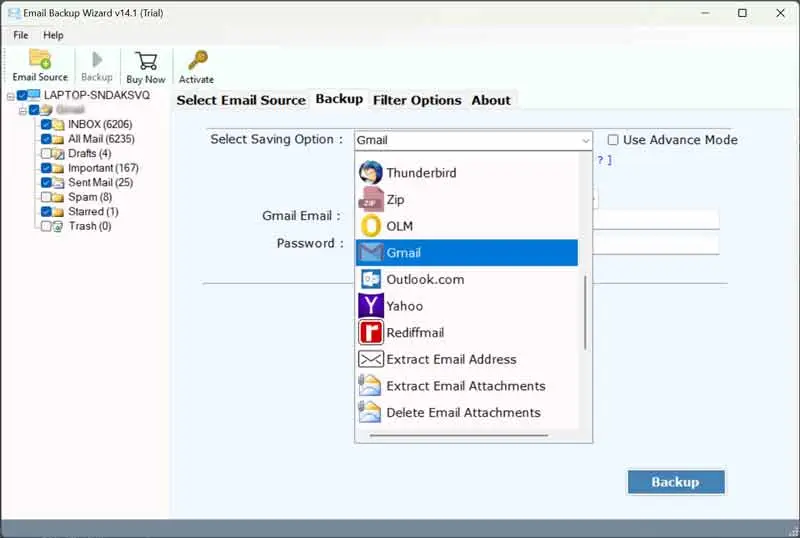Select Outlook.com as saving option
Screen dimensions: 800x538
click(x=426, y=280)
